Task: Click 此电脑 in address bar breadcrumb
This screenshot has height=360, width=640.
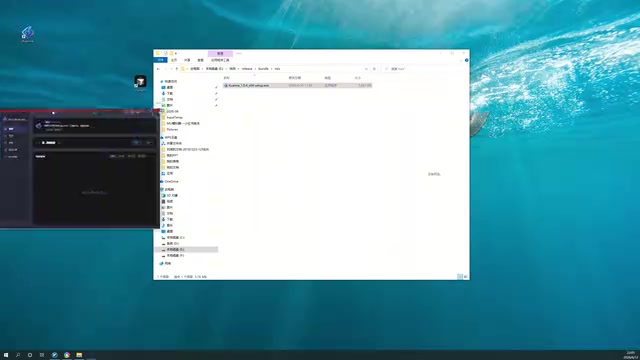Action: coord(195,69)
